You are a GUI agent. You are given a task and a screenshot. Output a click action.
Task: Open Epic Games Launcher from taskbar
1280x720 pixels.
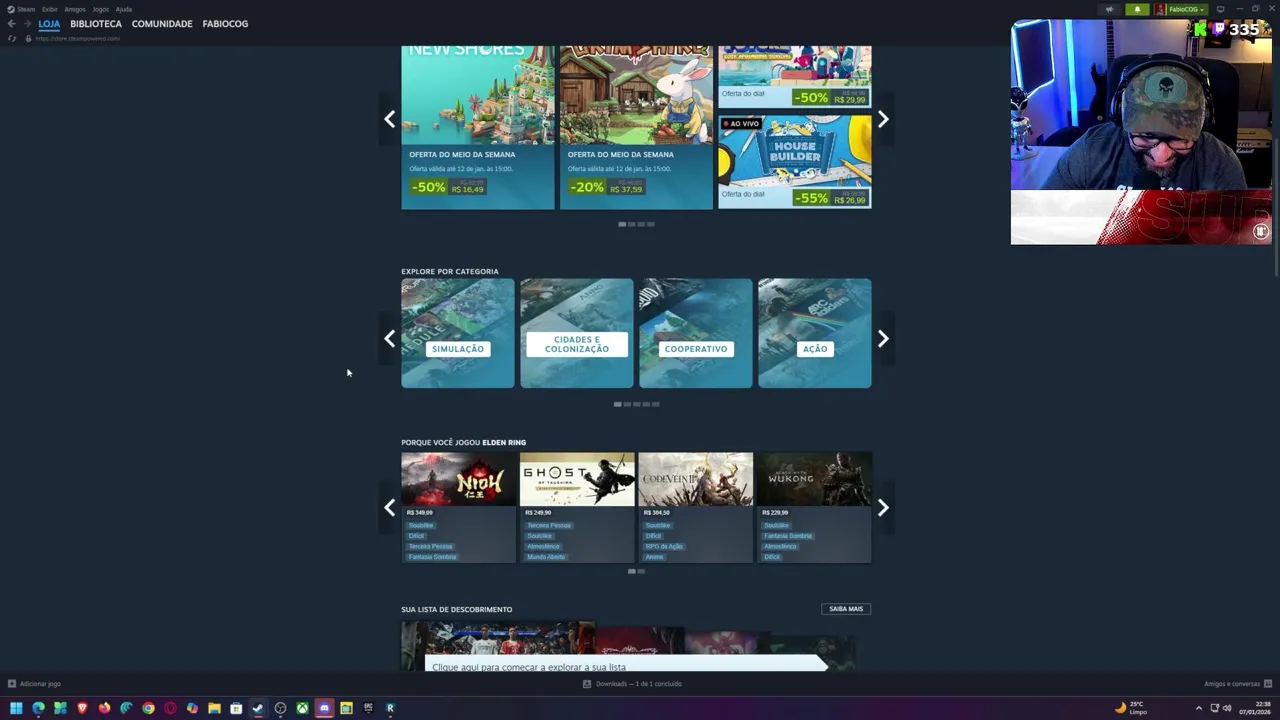point(368,708)
